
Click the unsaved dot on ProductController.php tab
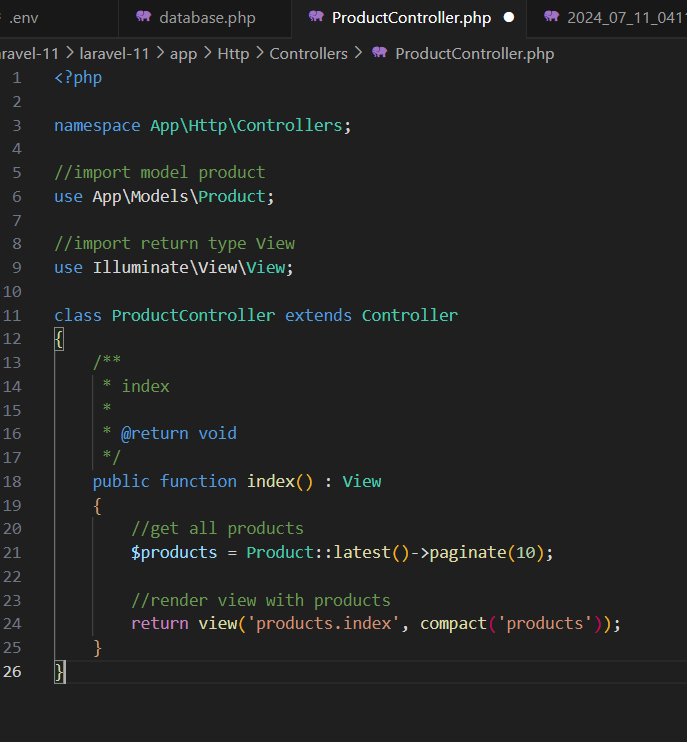pyautogui.click(x=509, y=18)
